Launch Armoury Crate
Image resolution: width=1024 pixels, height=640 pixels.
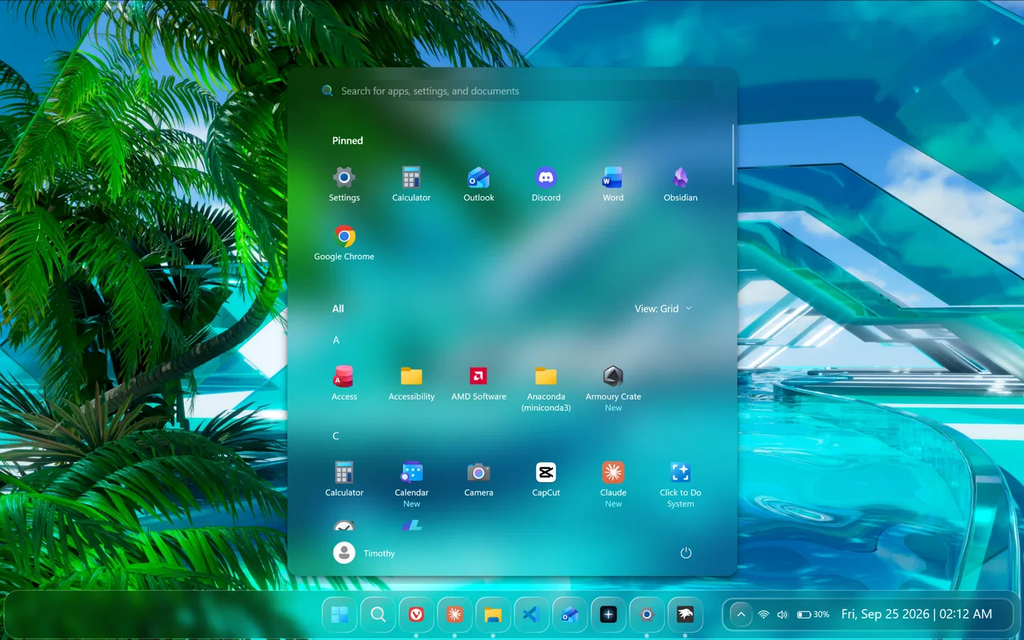tap(613, 389)
